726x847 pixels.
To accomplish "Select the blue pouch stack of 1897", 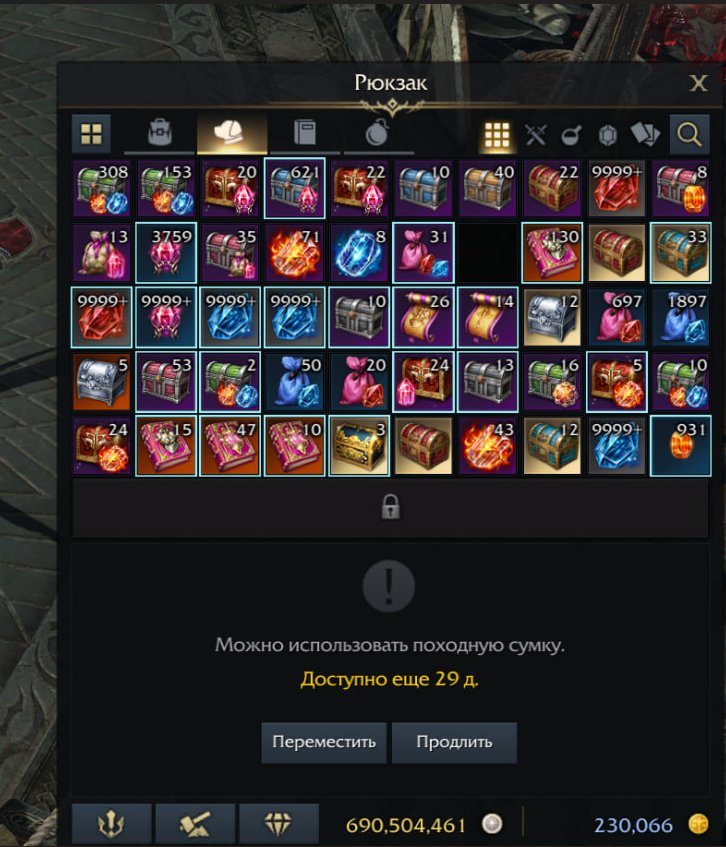I will (681, 318).
